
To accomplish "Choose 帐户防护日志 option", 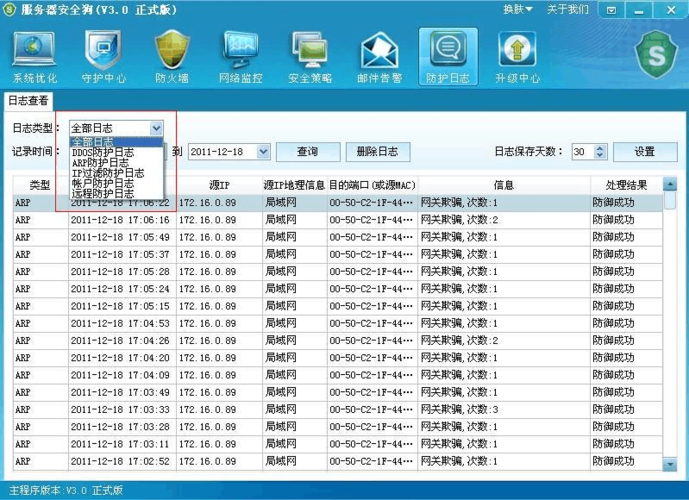I will (x=116, y=183).
